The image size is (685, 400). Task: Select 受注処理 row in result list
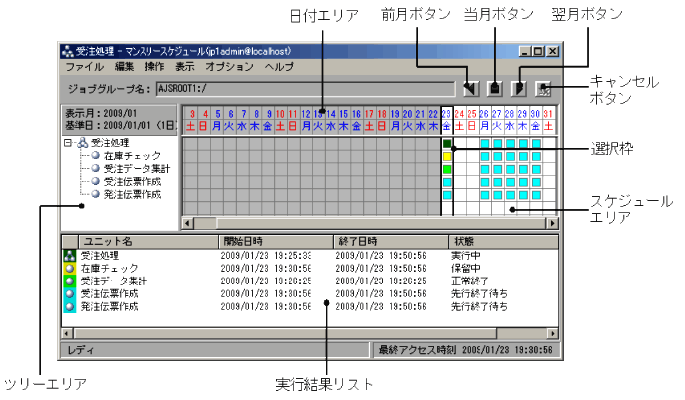click(310, 255)
